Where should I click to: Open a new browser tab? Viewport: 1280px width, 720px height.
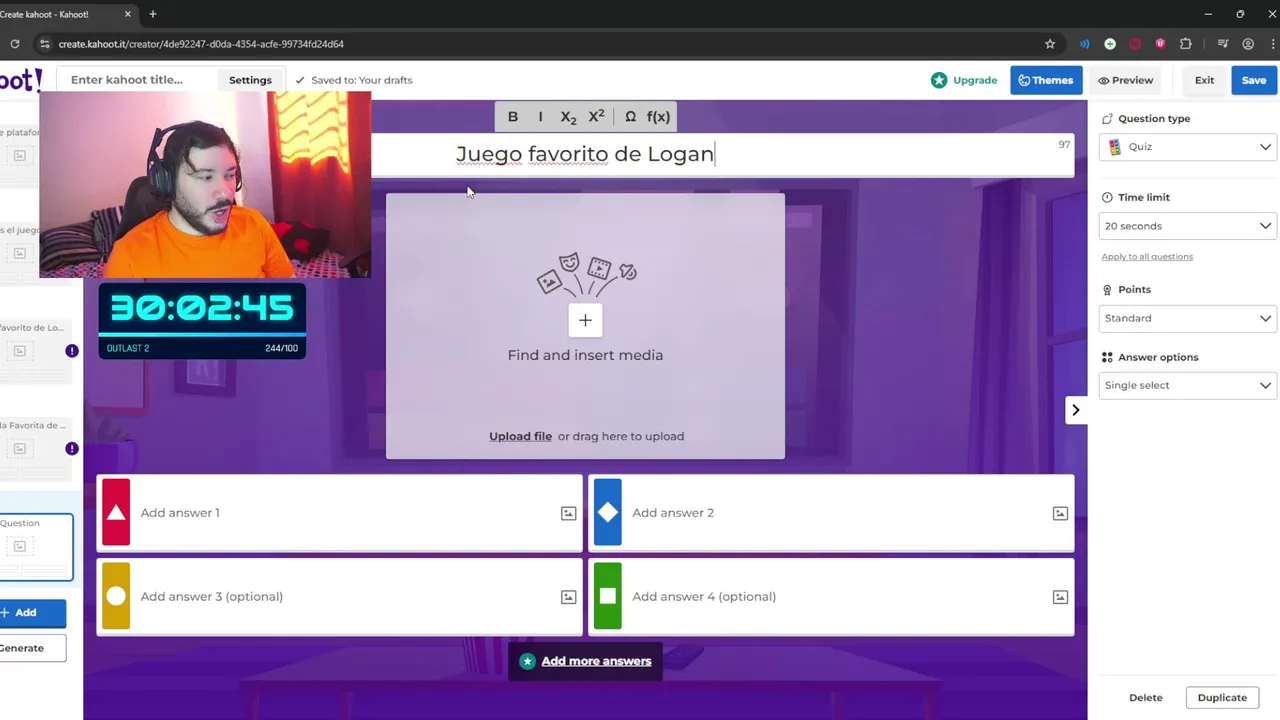153,14
